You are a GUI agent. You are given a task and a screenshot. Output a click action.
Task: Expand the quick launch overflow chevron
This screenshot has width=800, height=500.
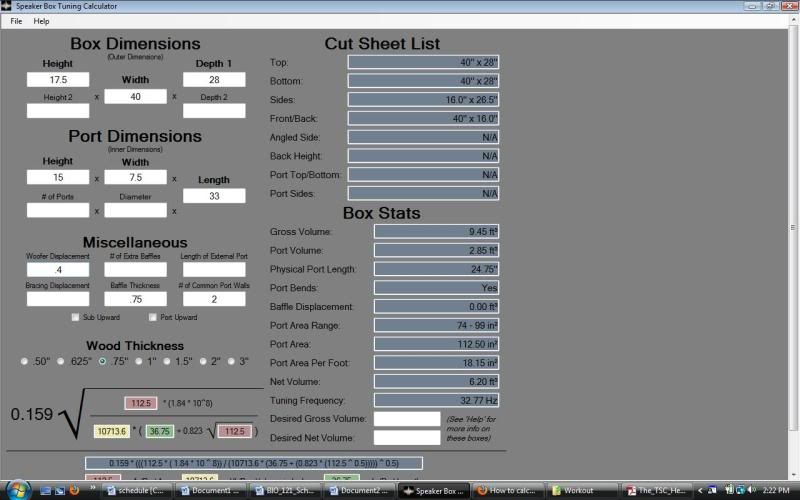click(x=93, y=488)
